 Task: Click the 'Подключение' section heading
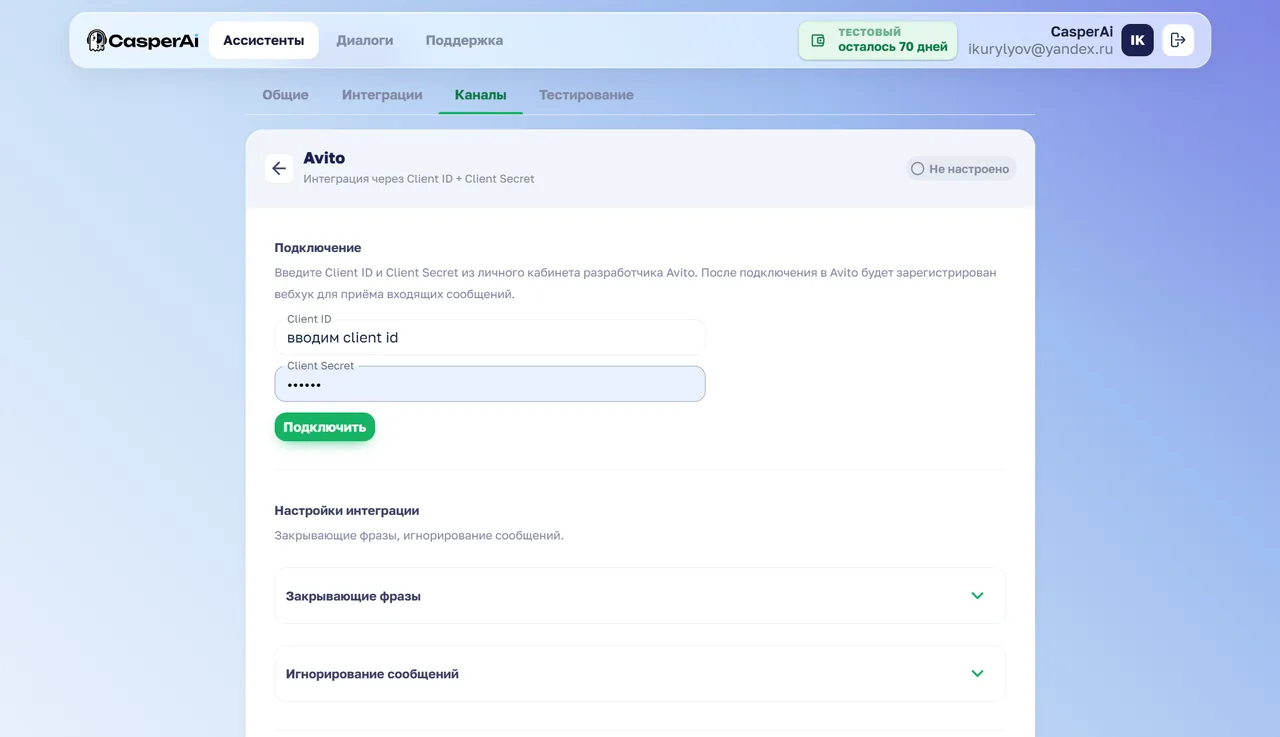tap(318, 247)
